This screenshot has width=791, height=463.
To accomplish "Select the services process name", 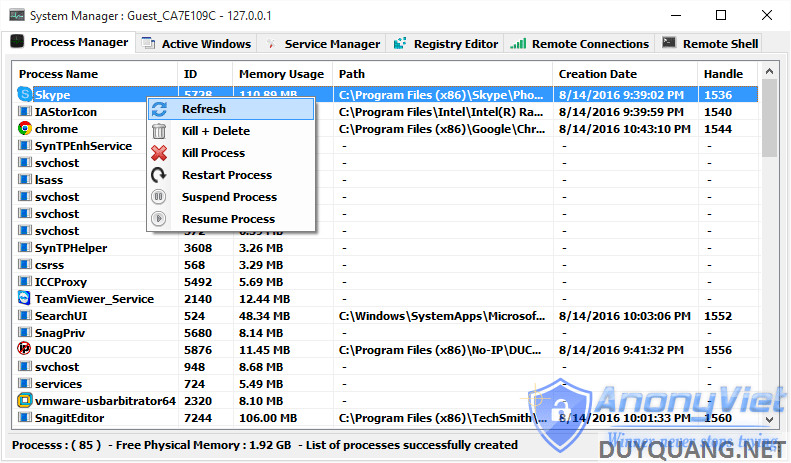I will click(59, 384).
